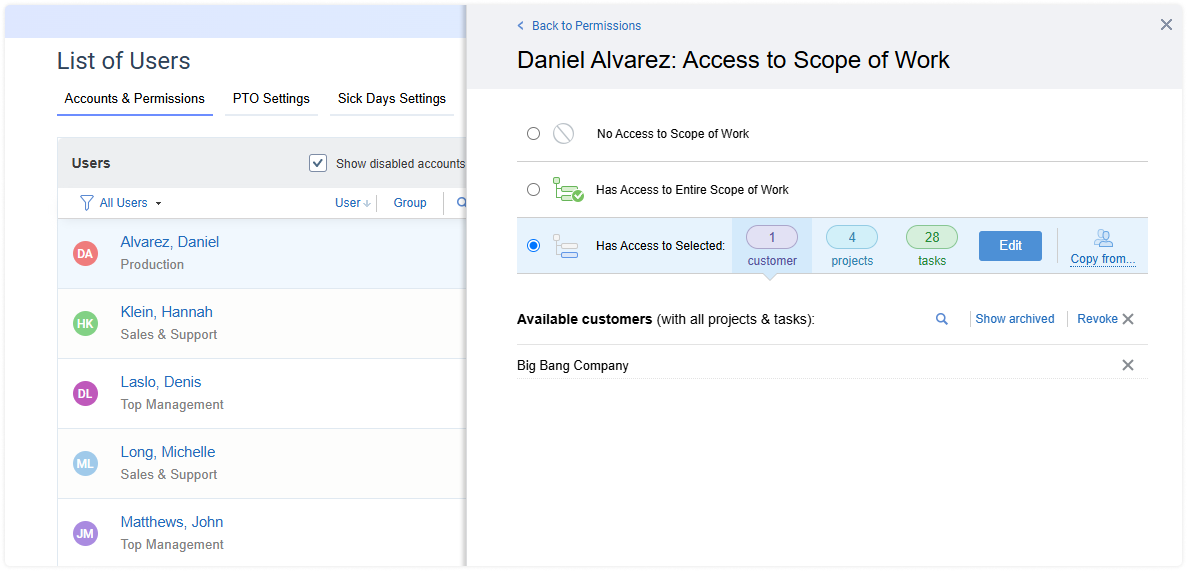Close the Access to Scope of Work panel
This screenshot has height=571, width=1187.
[1165, 25]
